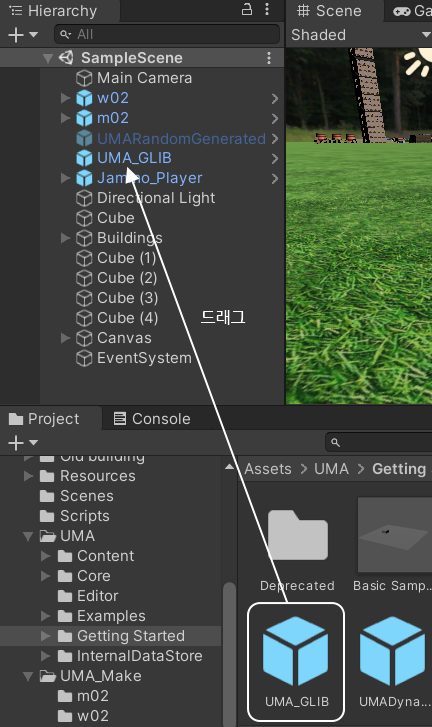Select the Scripts folder
Image resolution: width=432 pixels, height=727 pixels.
85,516
